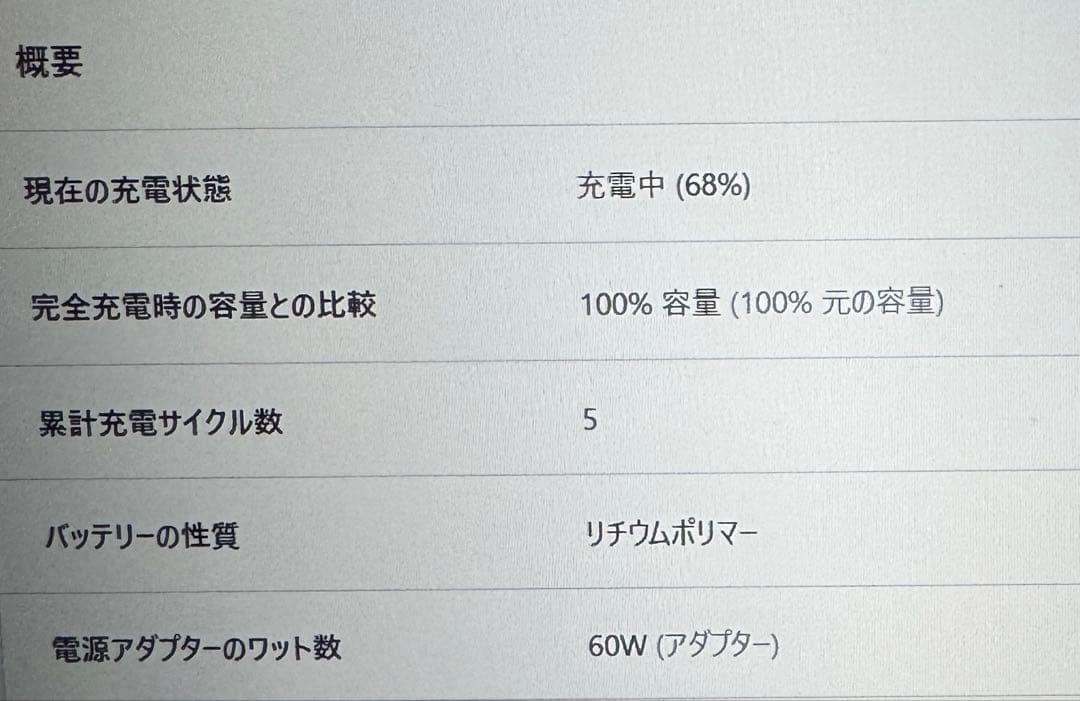Viewport: 1080px width, 701px height.
Task: Select the 現在の充電状態 label
Action: pos(127,190)
